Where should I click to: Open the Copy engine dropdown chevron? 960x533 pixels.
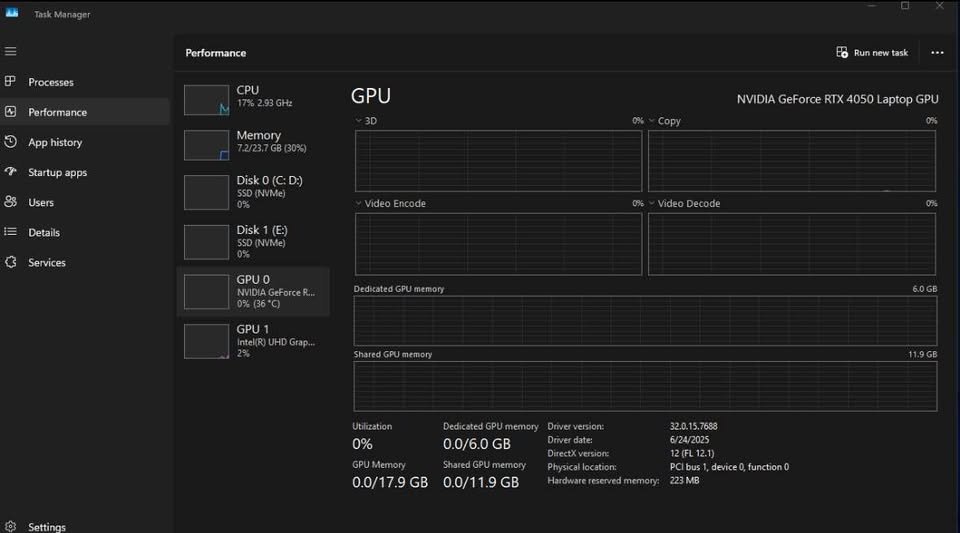[651, 121]
